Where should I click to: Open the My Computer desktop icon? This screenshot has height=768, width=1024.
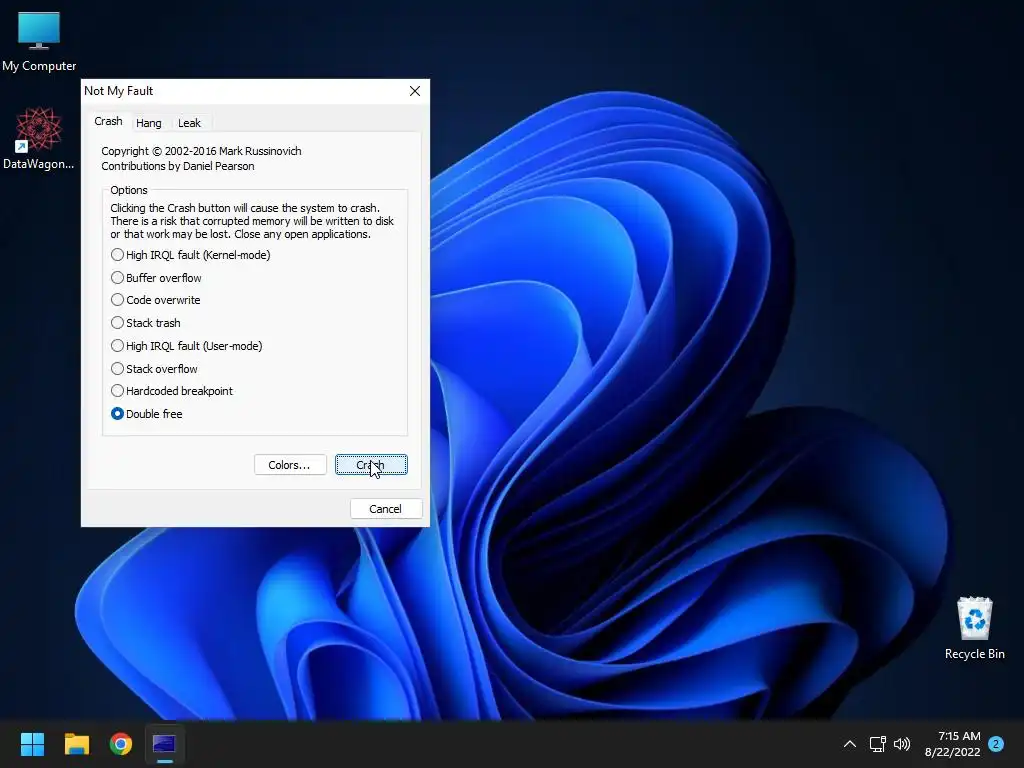[x=39, y=41]
